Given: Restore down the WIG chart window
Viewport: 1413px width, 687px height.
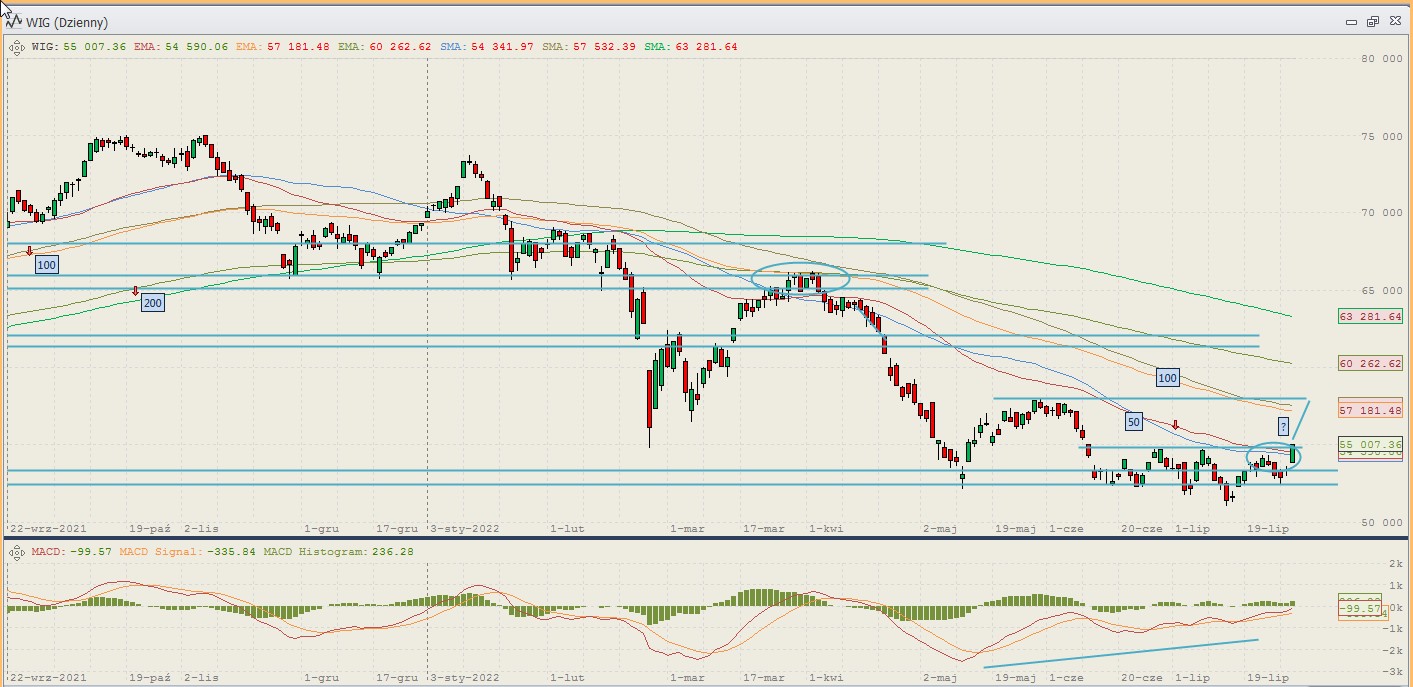Looking at the screenshot, I should [1372, 21].
